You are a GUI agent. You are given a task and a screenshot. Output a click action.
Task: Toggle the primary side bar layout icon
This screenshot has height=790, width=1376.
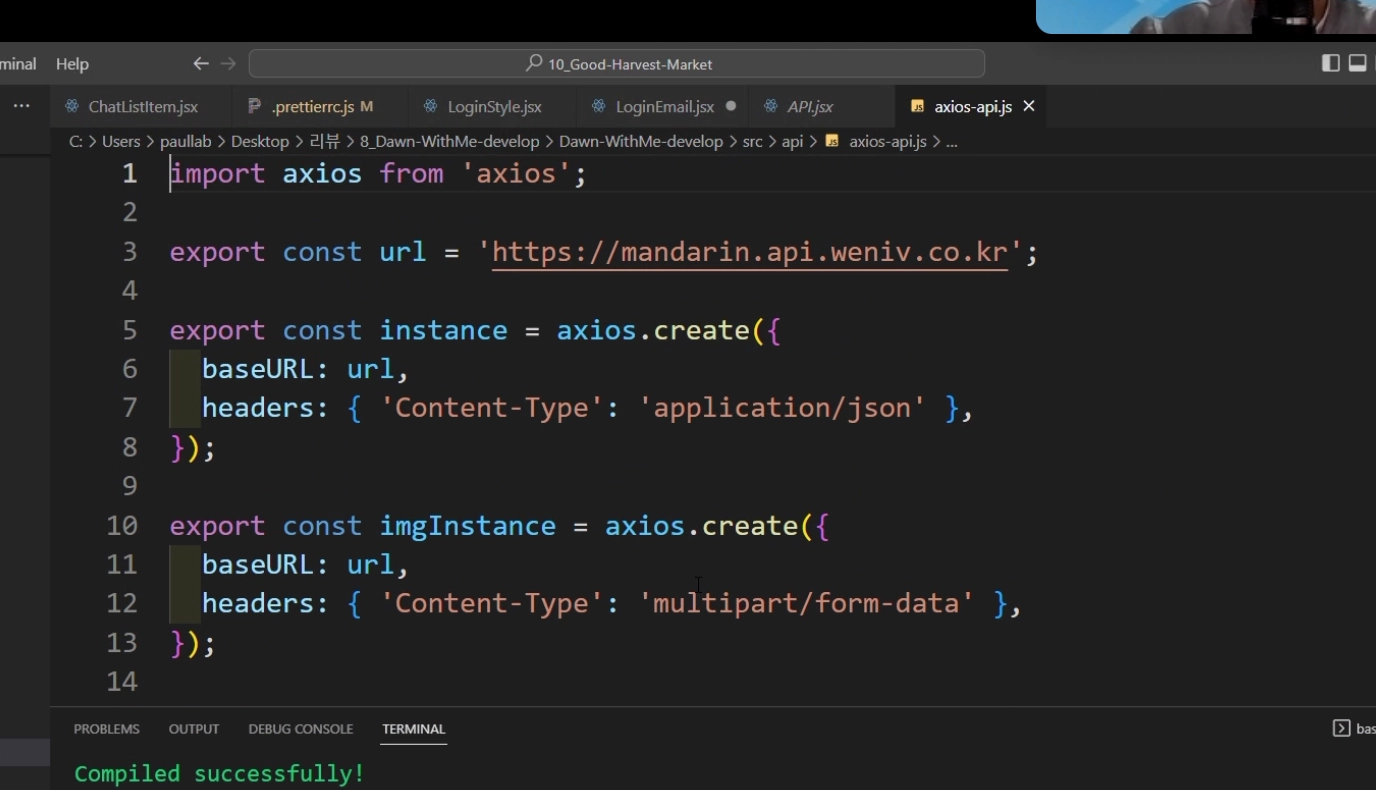[x=1330, y=64]
